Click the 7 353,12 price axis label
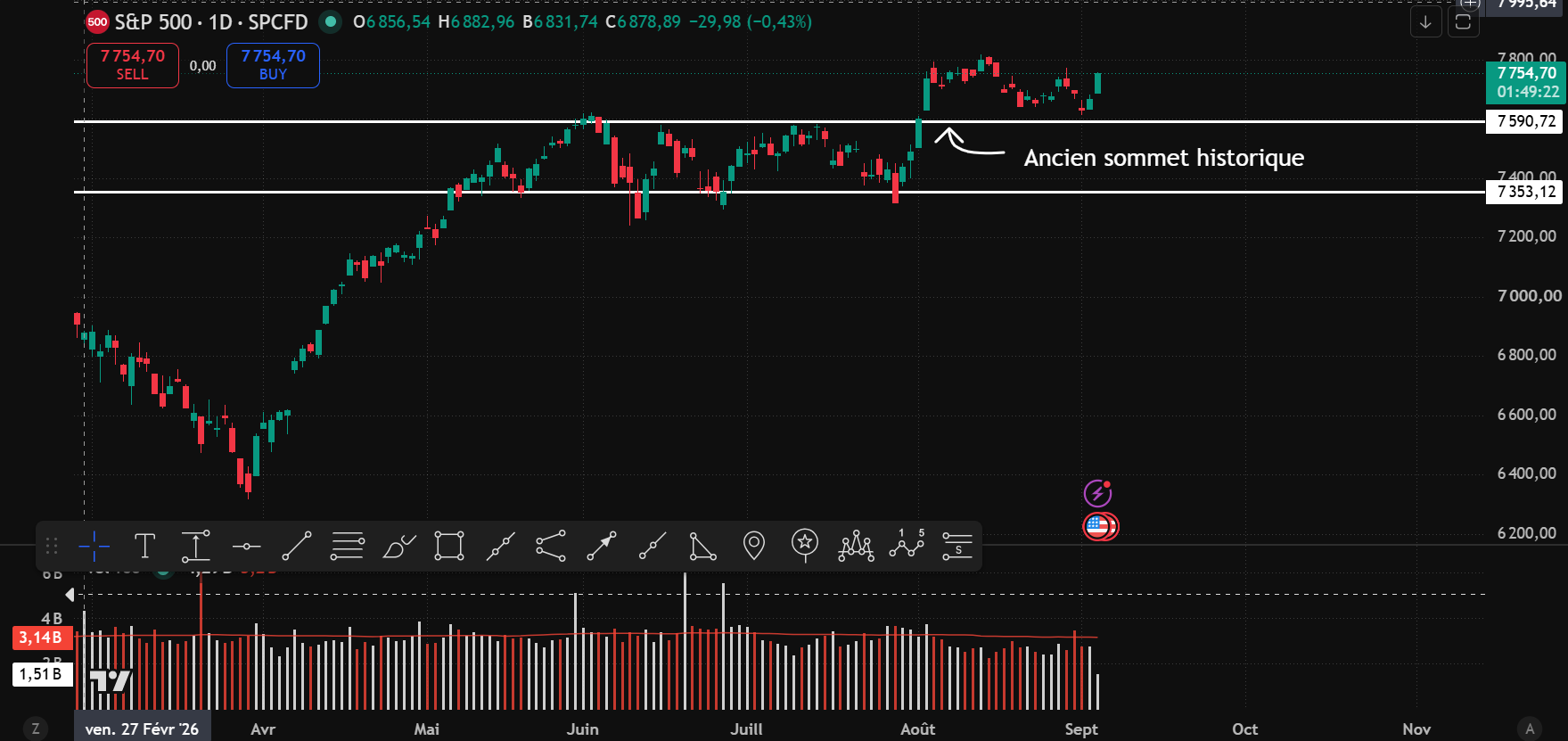Image resolution: width=1568 pixels, height=741 pixels. pyautogui.click(x=1524, y=192)
